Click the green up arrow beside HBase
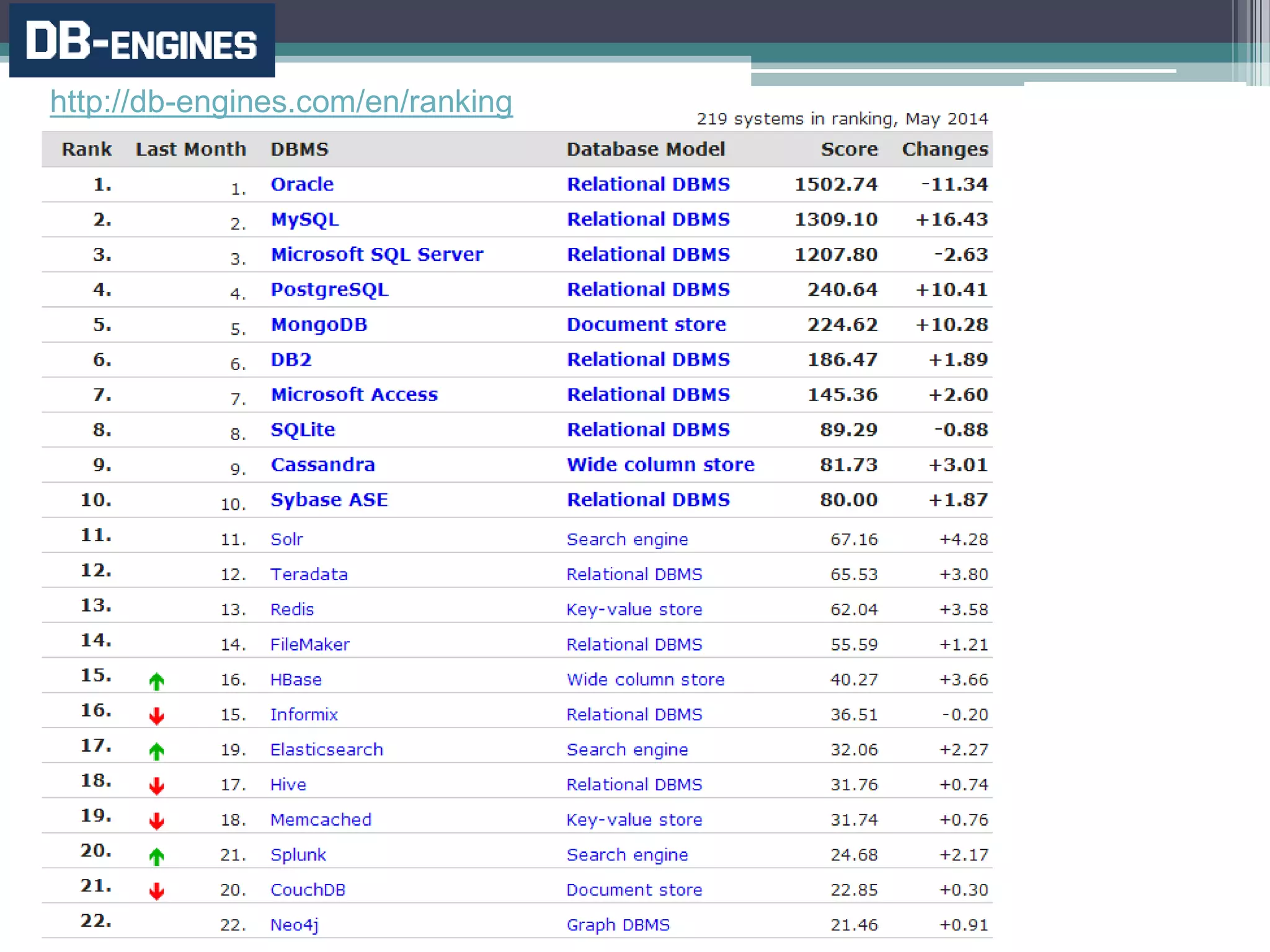Viewport: 1270px width, 952px height. [156, 682]
